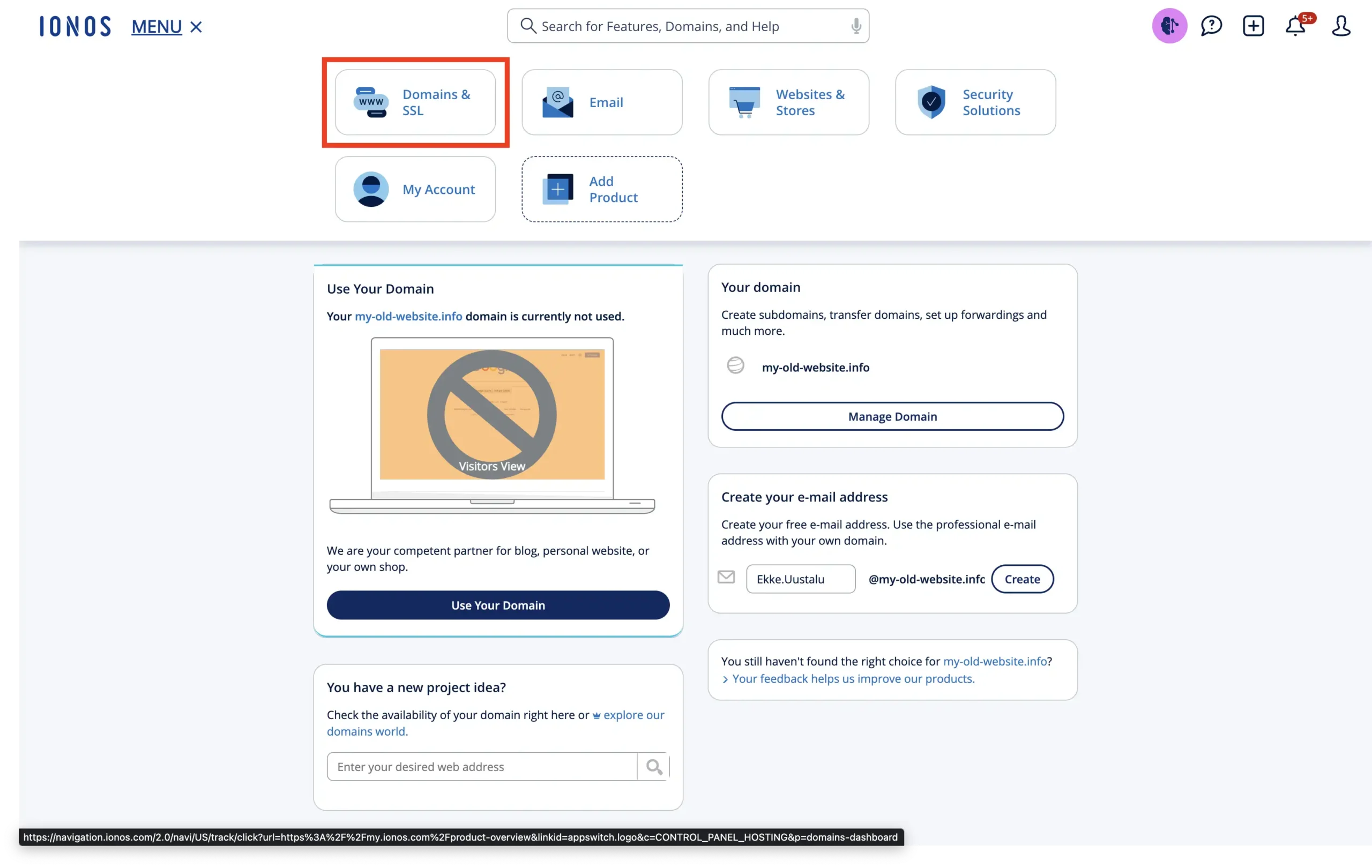Click the Email section icon

coord(557,102)
